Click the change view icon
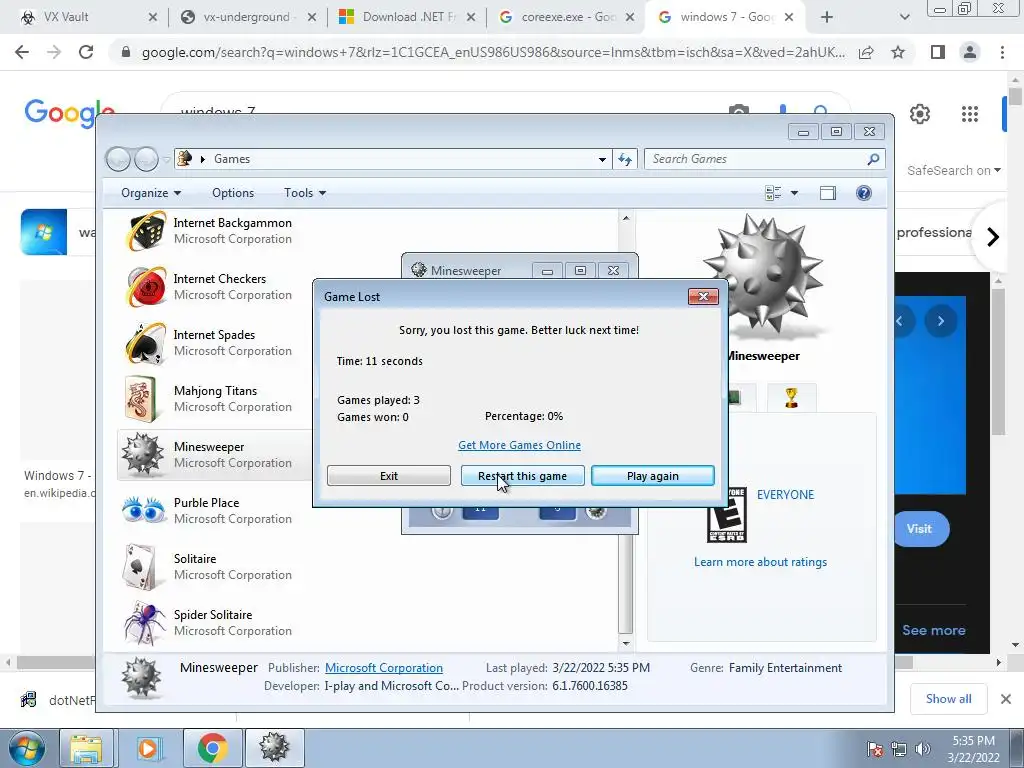Image resolution: width=1024 pixels, height=768 pixels. (x=773, y=193)
